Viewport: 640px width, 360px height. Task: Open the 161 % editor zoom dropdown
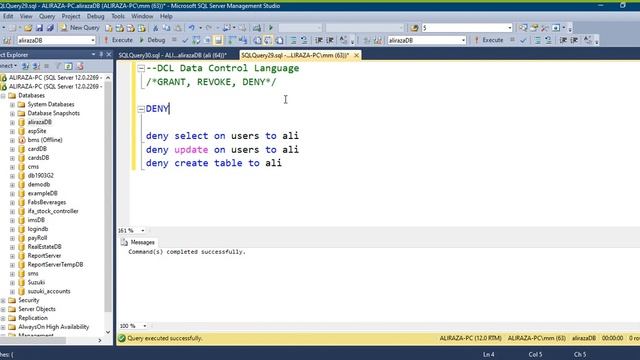click(x=142, y=231)
